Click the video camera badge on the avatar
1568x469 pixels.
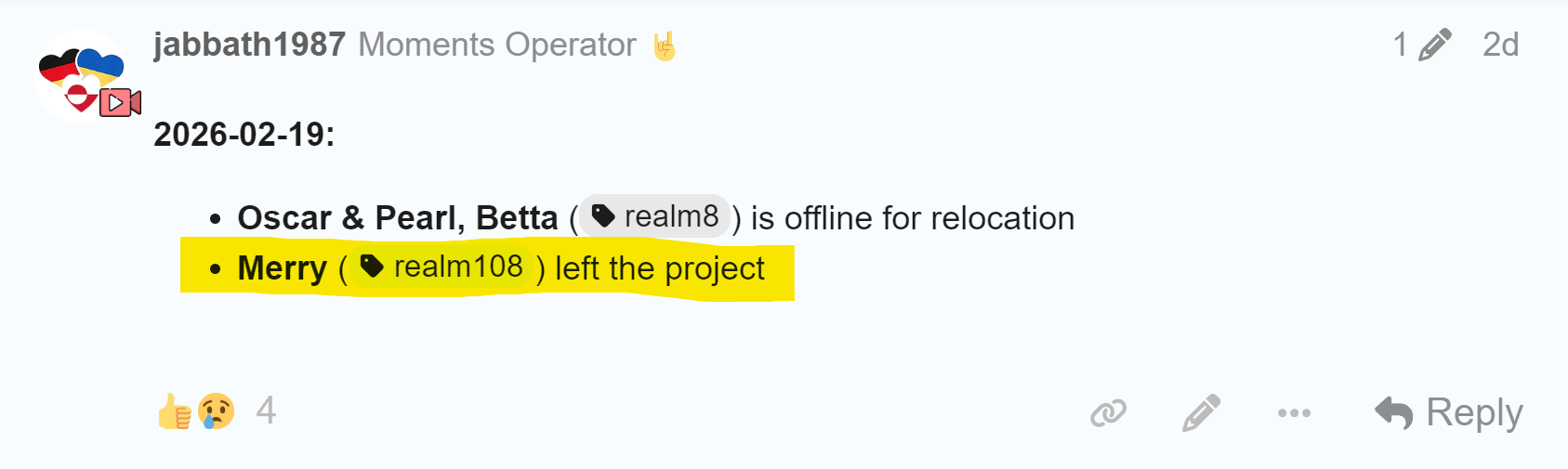pos(121,102)
